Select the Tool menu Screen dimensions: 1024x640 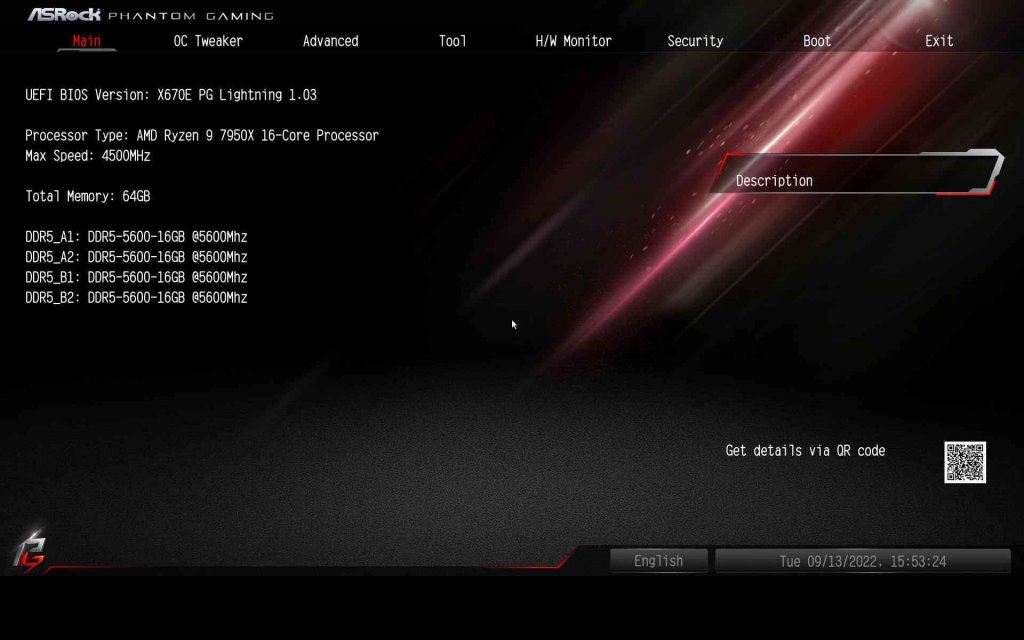(452, 41)
